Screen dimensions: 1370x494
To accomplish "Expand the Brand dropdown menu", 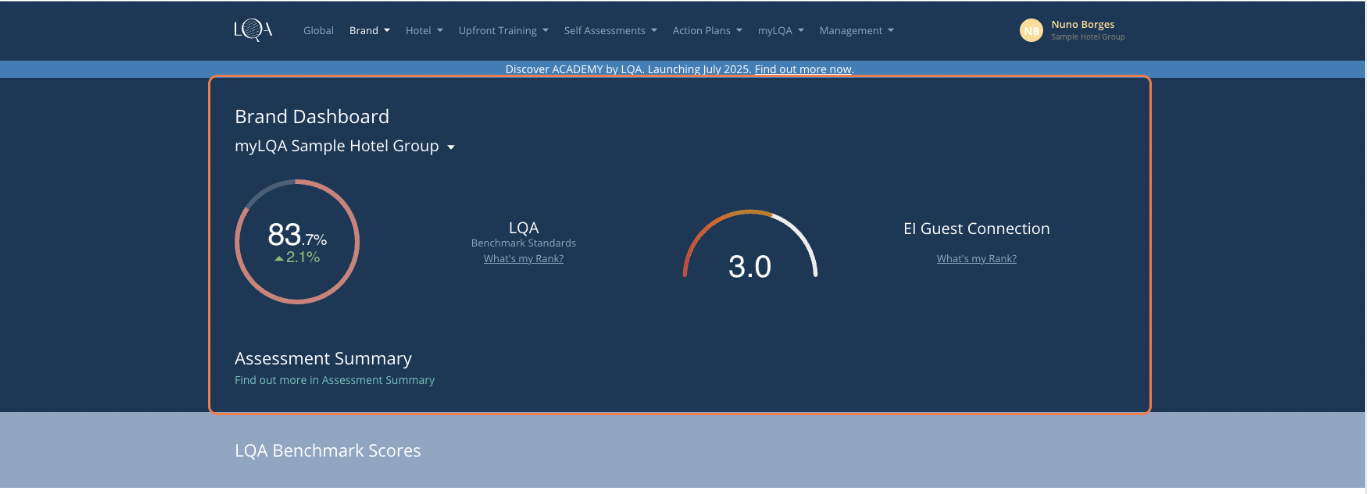I will point(369,31).
